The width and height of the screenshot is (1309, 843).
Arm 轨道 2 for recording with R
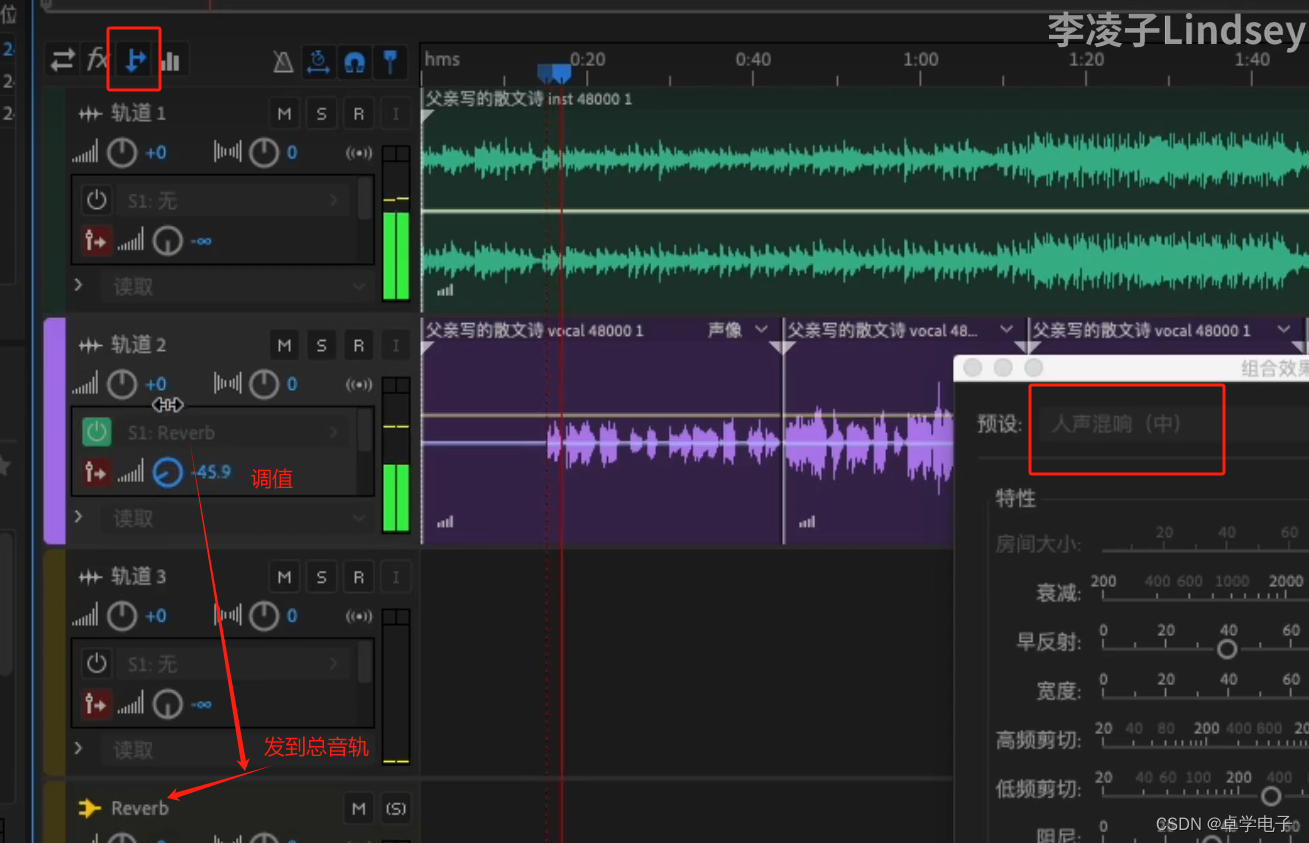(x=358, y=346)
